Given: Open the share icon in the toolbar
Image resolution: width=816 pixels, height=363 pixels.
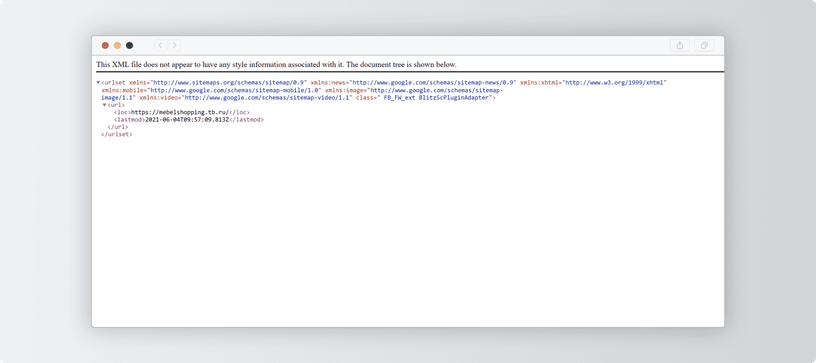Looking at the screenshot, I should click(680, 45).
